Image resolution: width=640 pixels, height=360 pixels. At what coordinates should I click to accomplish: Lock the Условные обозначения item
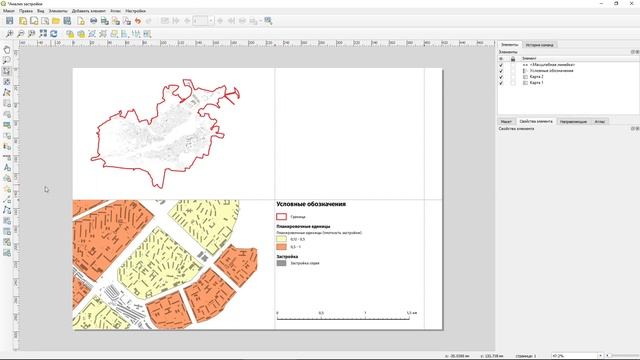pos(513,71)
